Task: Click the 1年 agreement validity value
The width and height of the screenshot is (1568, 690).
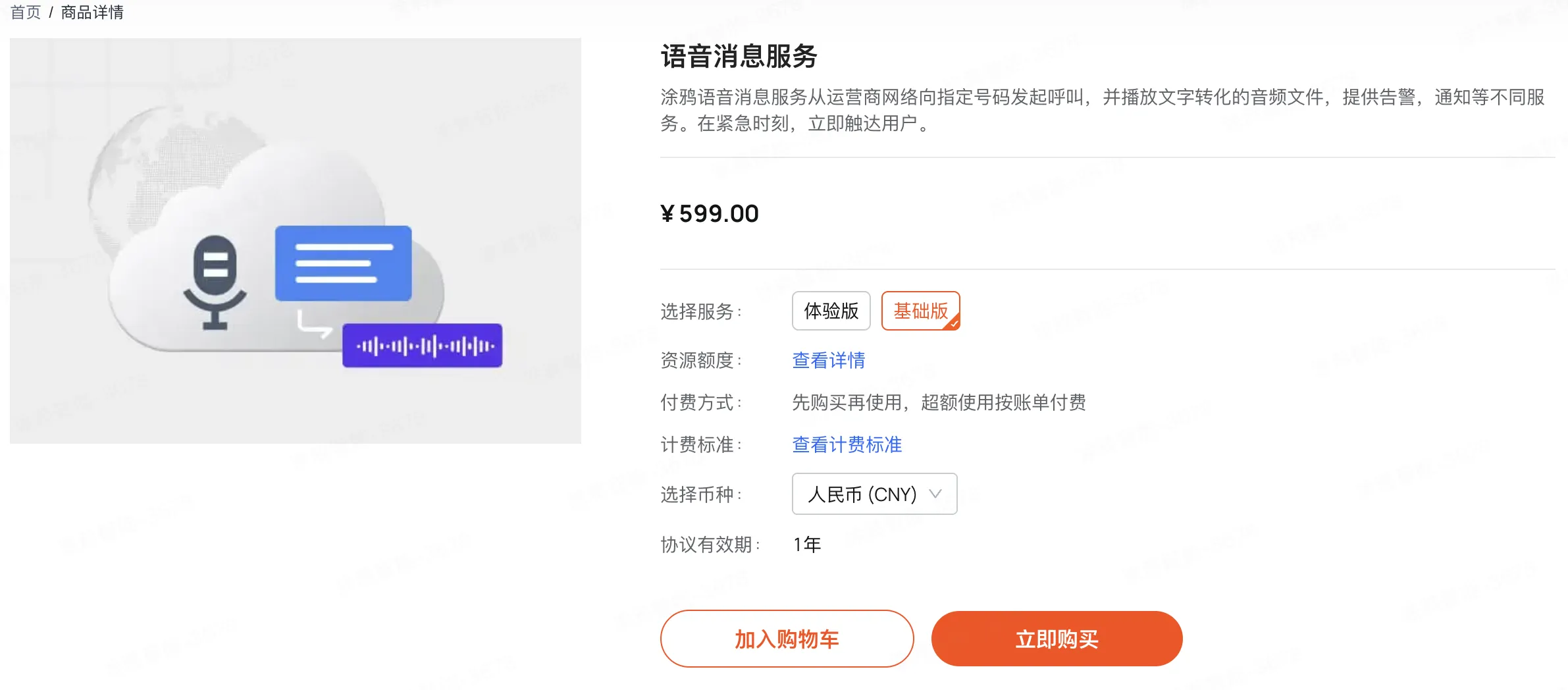Action: (807, 544)
